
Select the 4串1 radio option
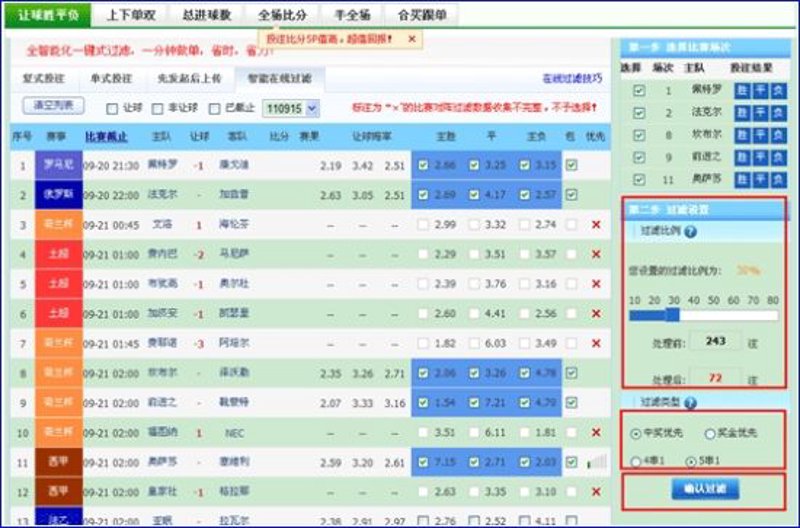tap(635, 462)
